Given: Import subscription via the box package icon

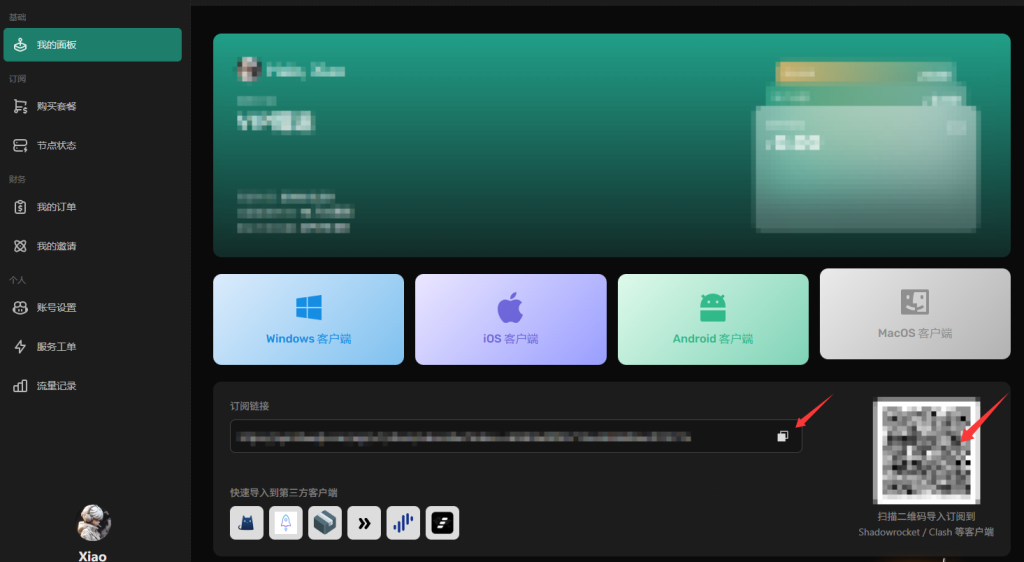Looking at the screenshot, I should [325, 523].
